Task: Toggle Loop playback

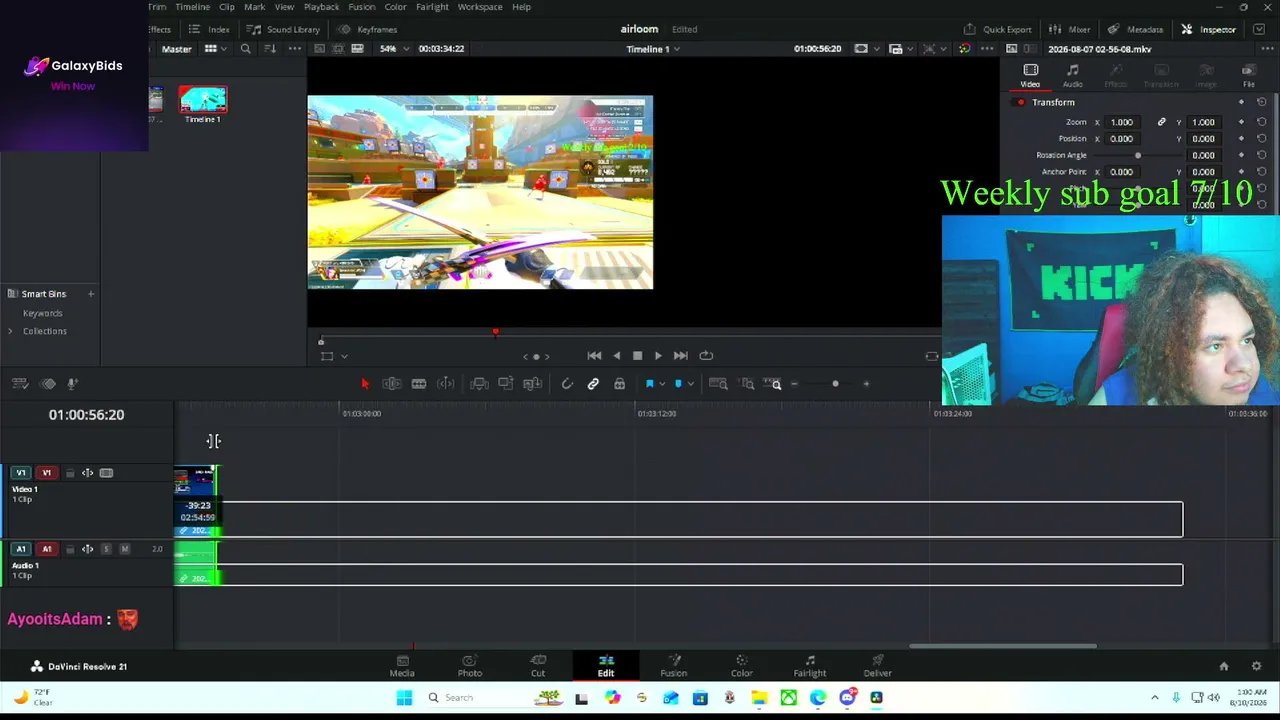Action: (706, 356)
